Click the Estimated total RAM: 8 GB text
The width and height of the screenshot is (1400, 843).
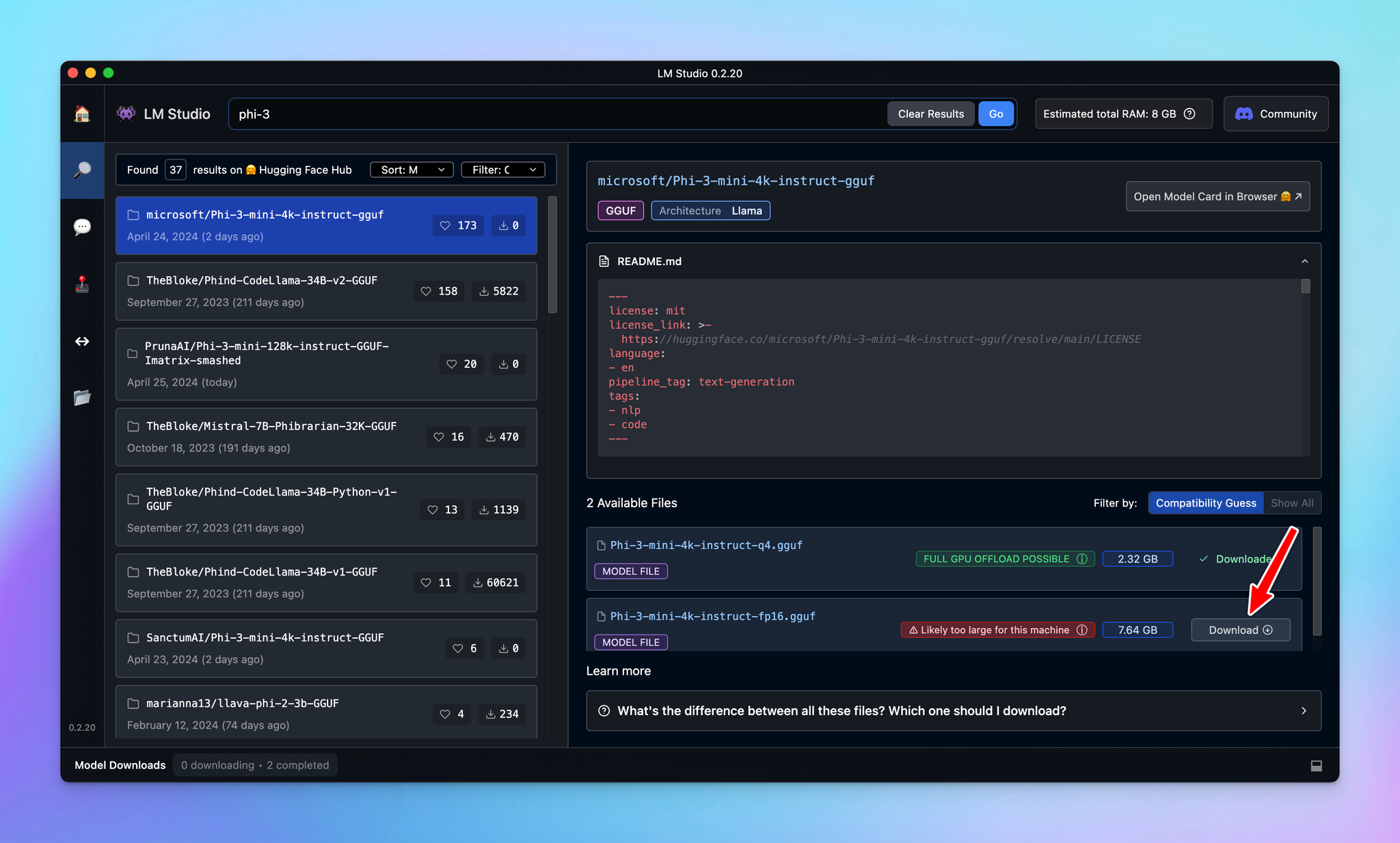coord(1109,113)
